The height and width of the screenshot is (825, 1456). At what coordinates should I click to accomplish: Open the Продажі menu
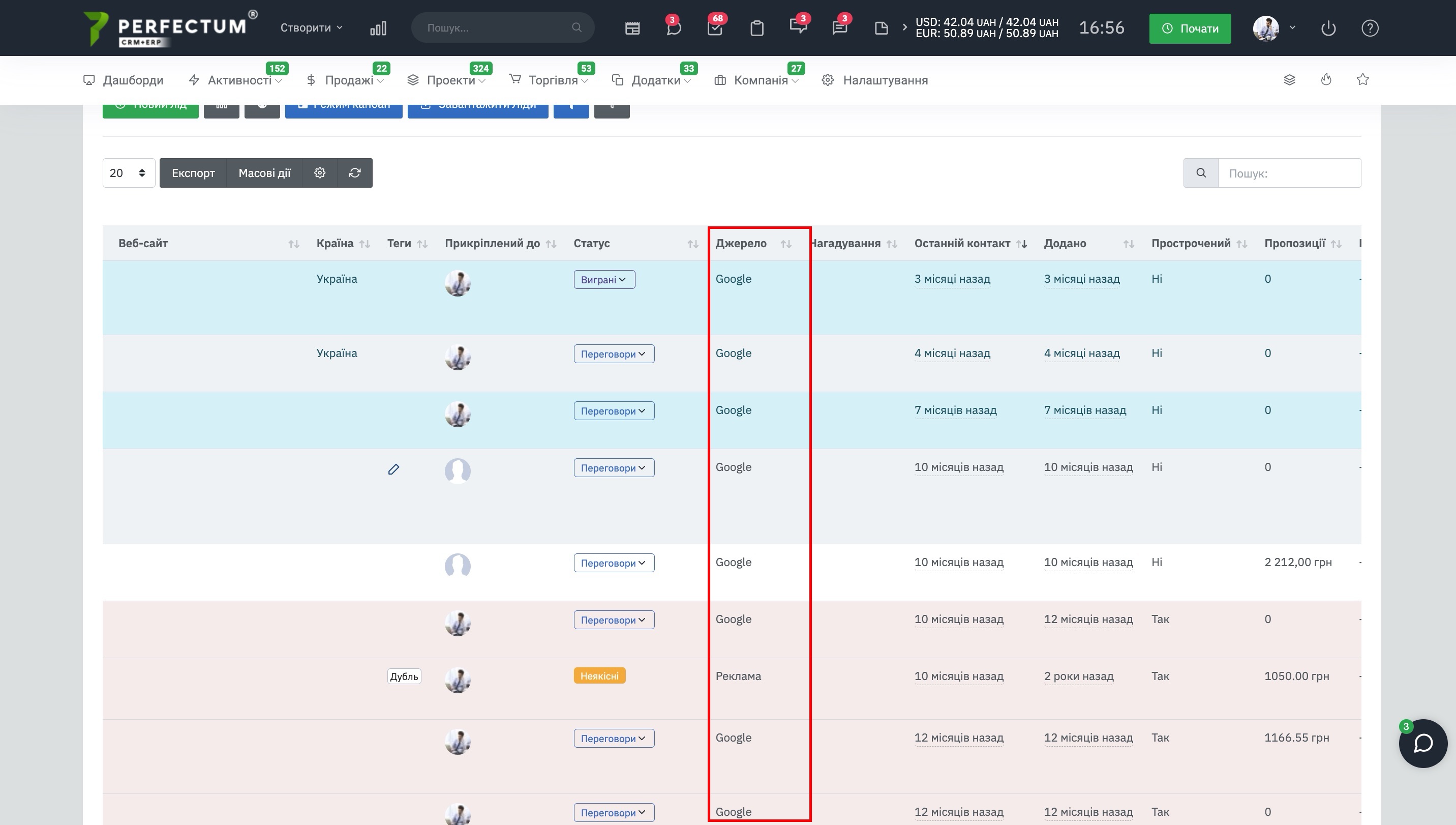(349, 80)
